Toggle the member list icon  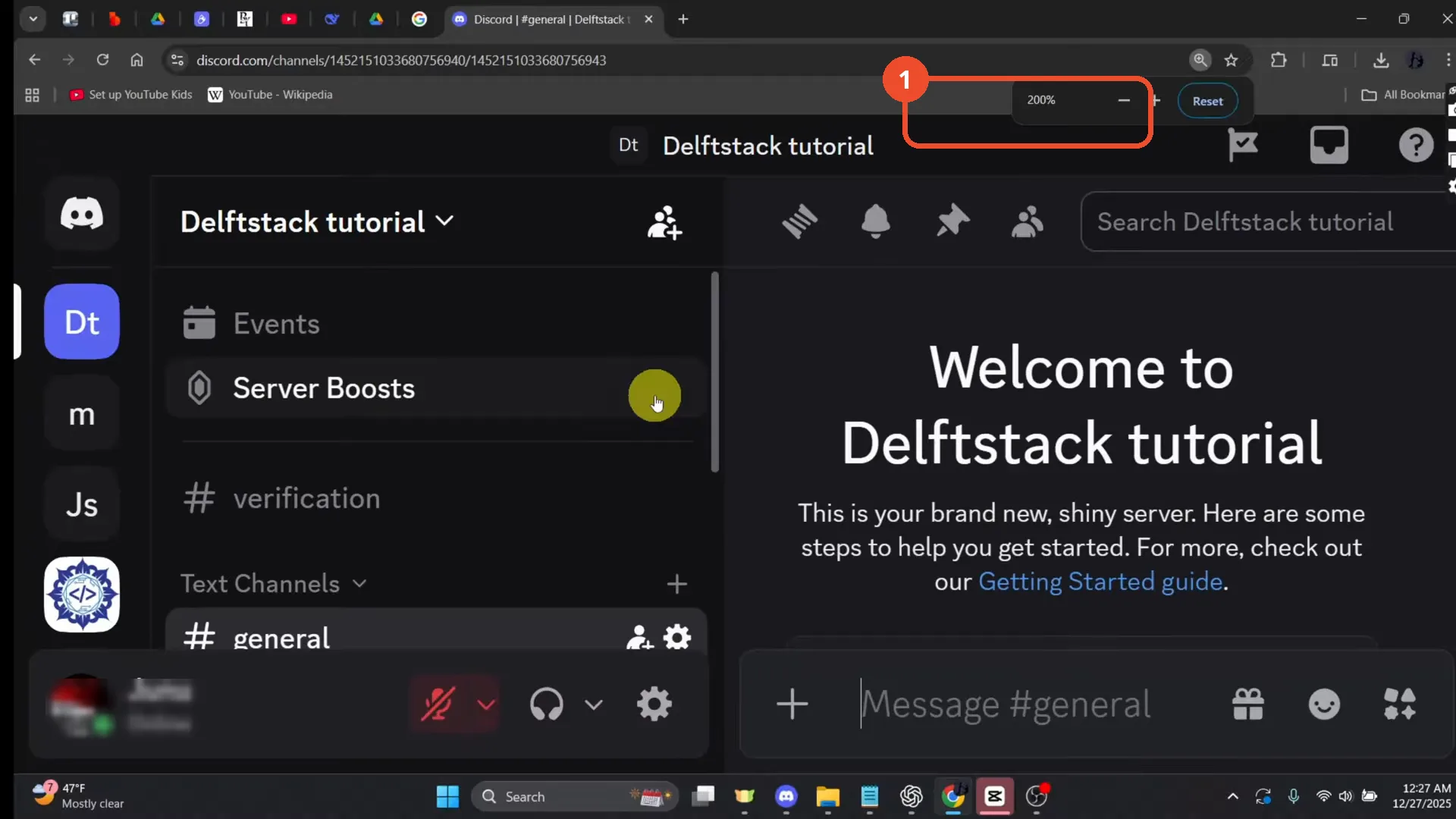pos(1028,221)
